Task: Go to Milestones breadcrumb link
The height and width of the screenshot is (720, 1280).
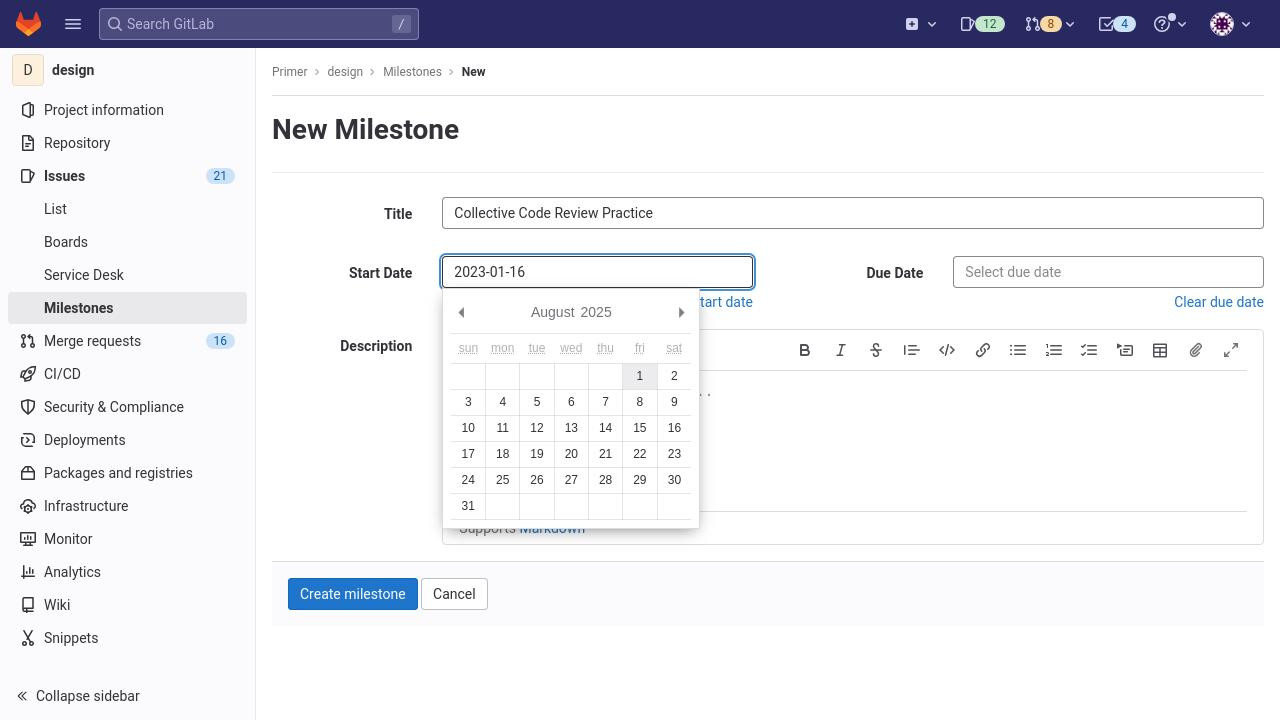Action: click(x=412, y=72)
